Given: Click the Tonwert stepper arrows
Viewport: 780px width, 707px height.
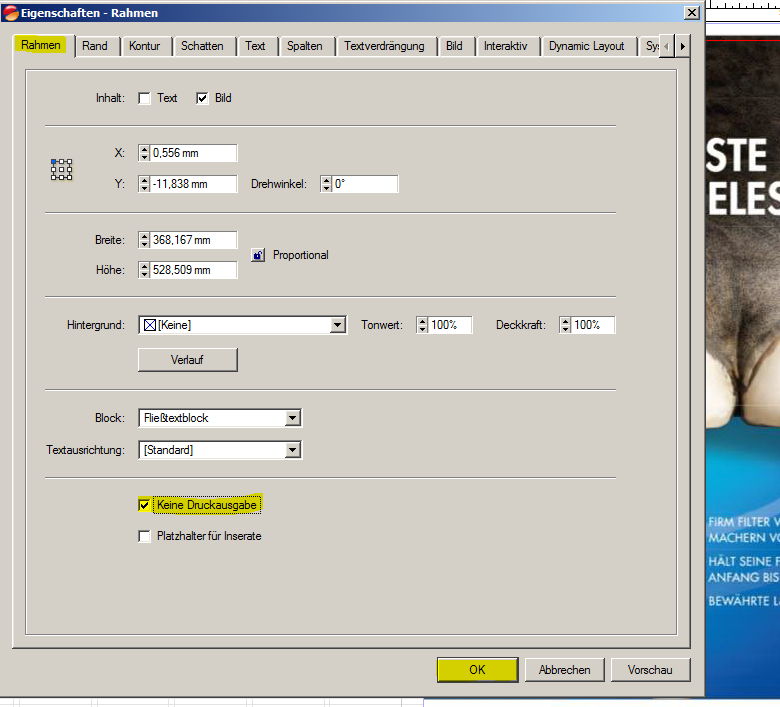Looking at the screenshot, I should point(422,325).
